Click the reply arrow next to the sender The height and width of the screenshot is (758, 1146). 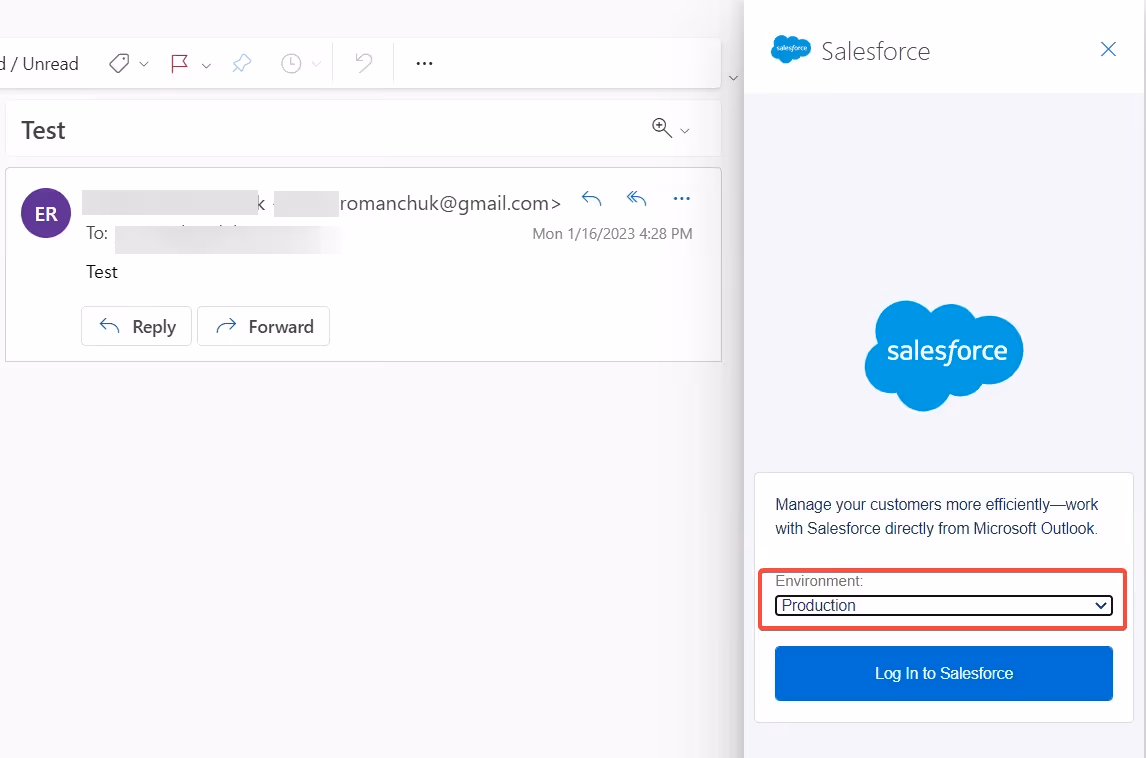click(x=591, y=199)
